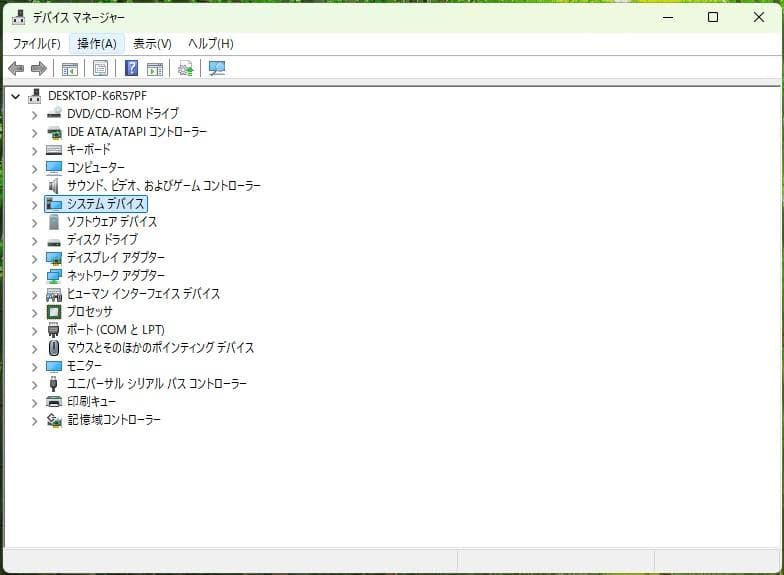
Task: Click the Forward arrow toolbar icon
Action: click(x=39, y=68)
